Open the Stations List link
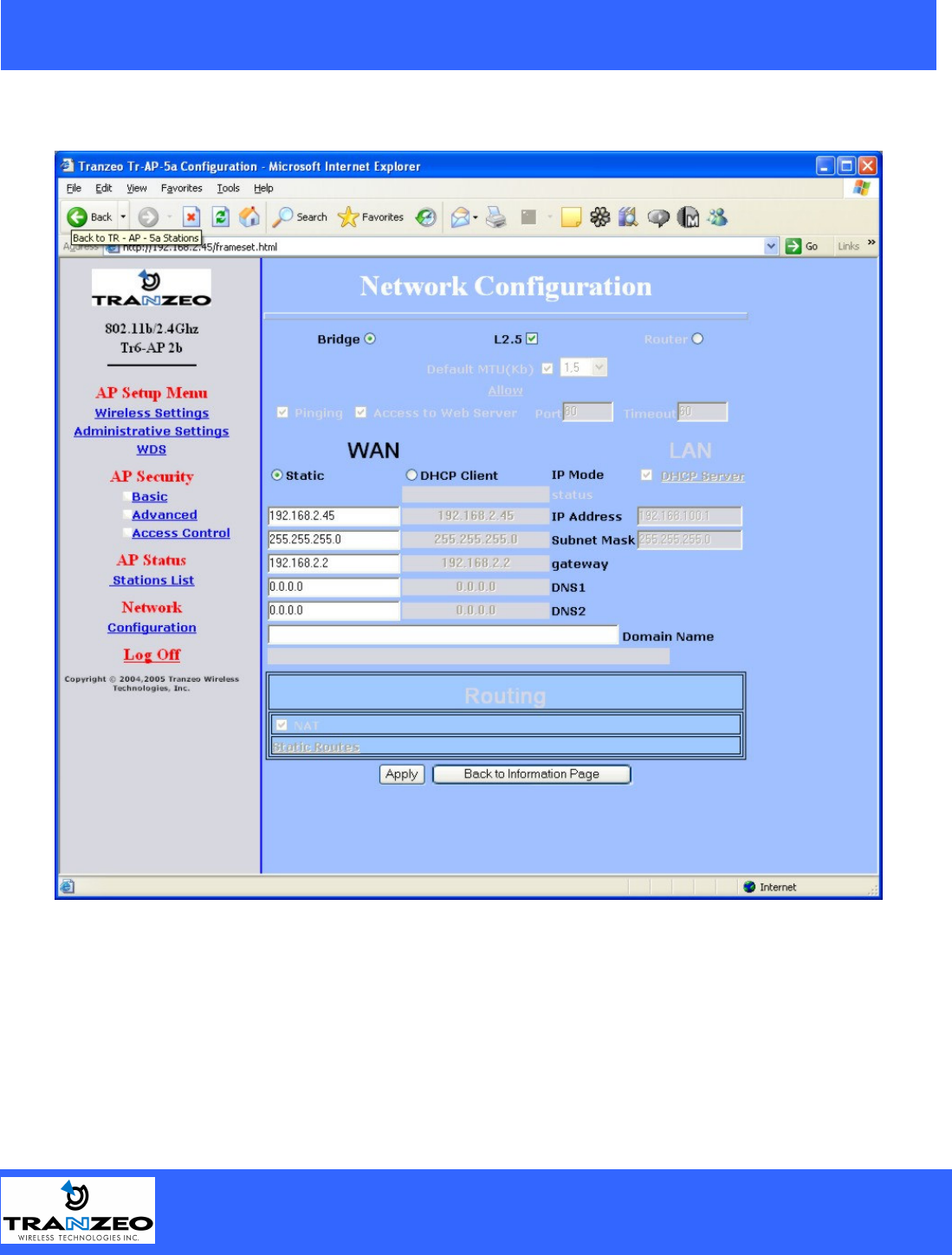The image size is (952, 1255). [x=152, y=580]
